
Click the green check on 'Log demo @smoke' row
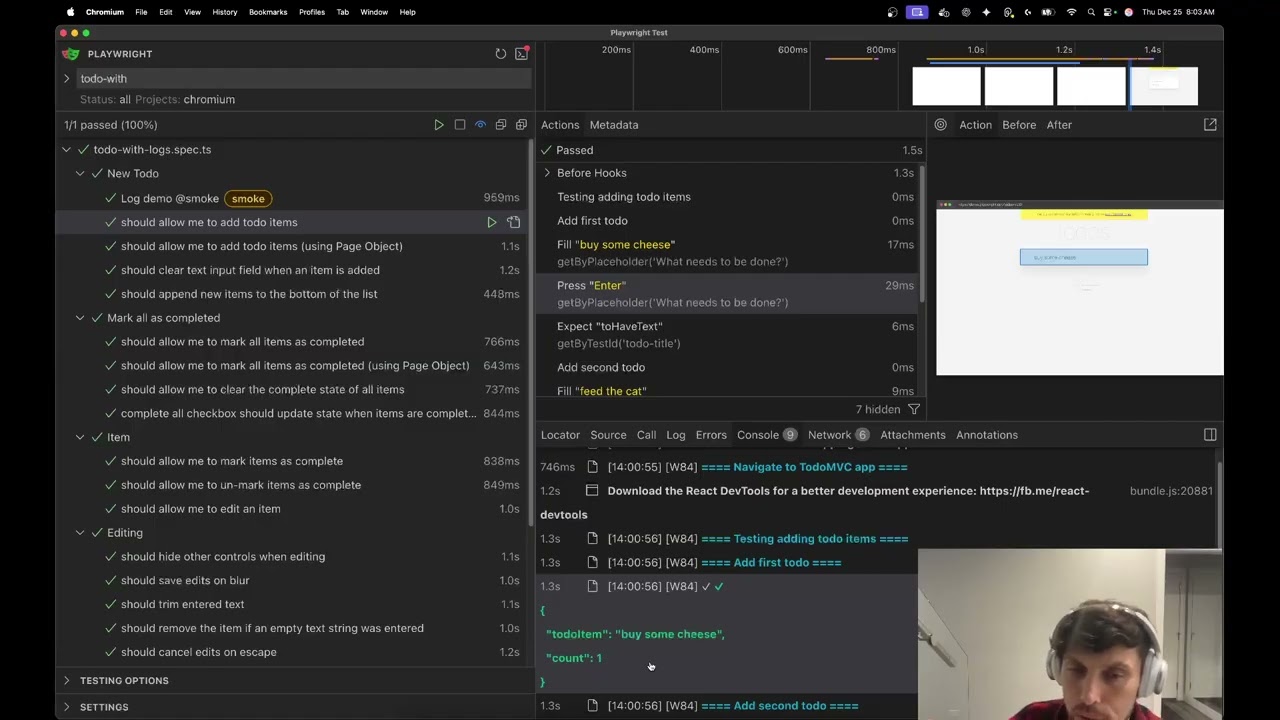click(x=110, y=198)
